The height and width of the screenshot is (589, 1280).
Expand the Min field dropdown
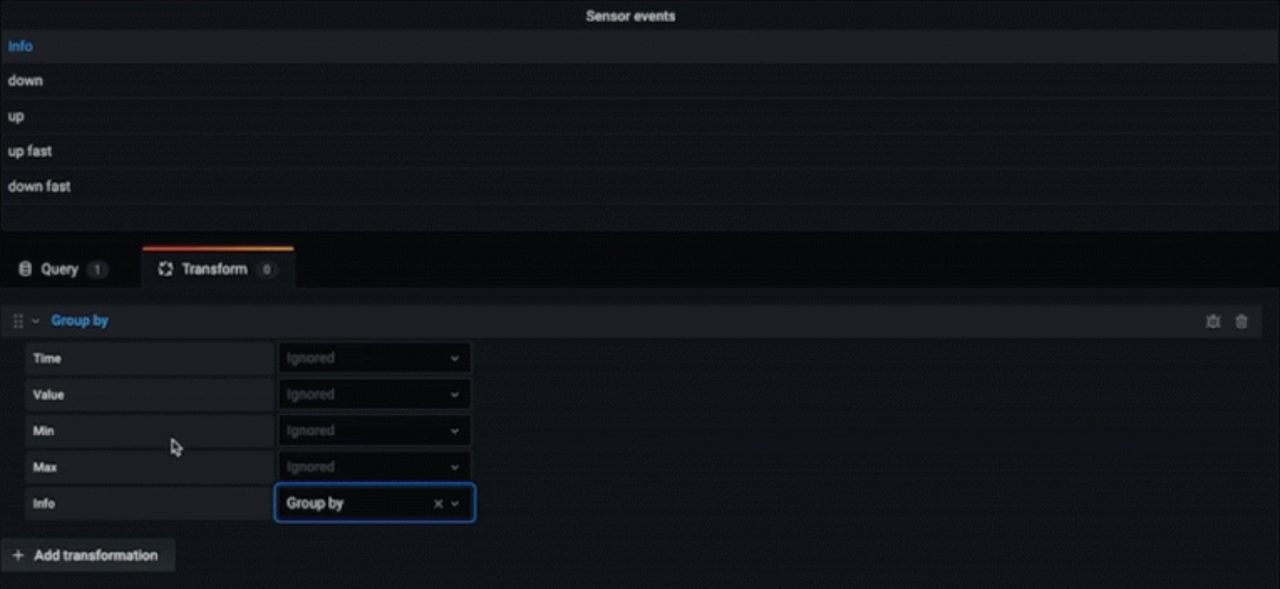point(373,431)
